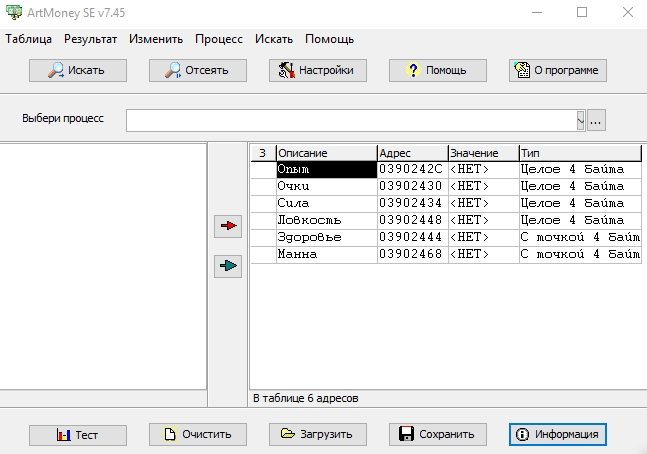Screen dimensions: 647x454
Task: Click the С точкой type cell of Здоровье row
Action: [580, 237]
